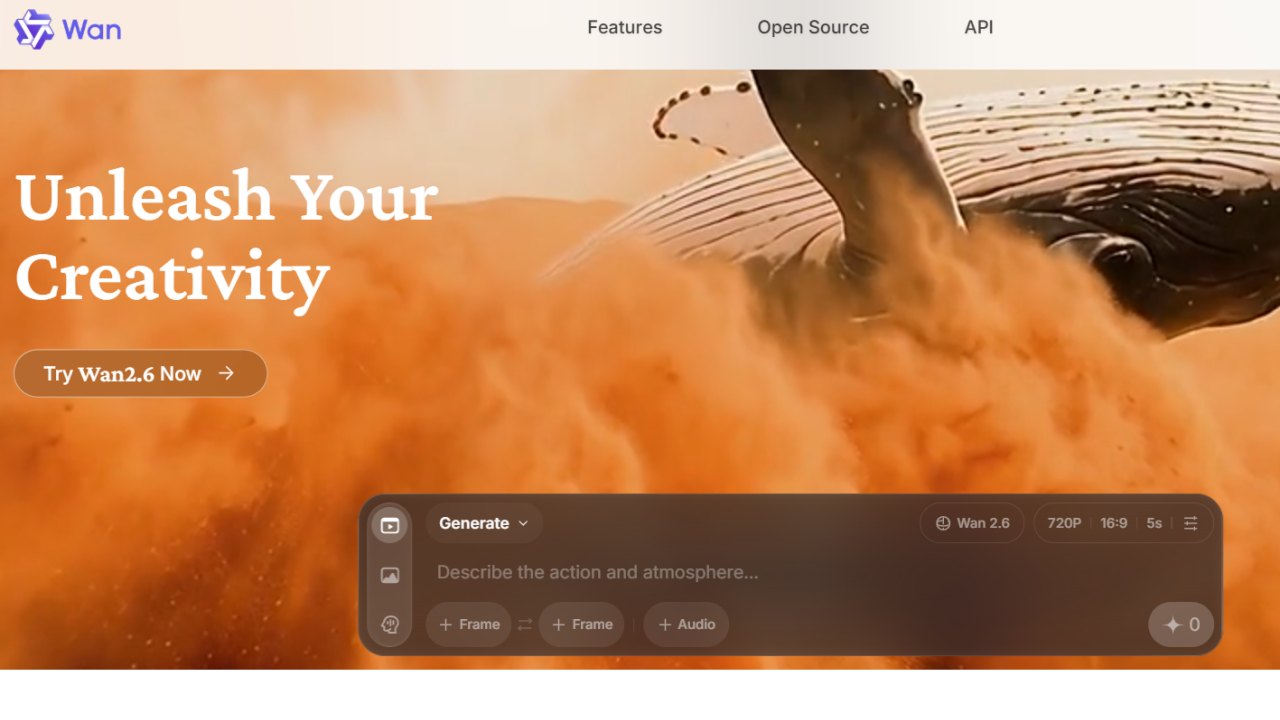Go to the API page
This screenshot has height=720, width=1280.
[x=979, y=28]
